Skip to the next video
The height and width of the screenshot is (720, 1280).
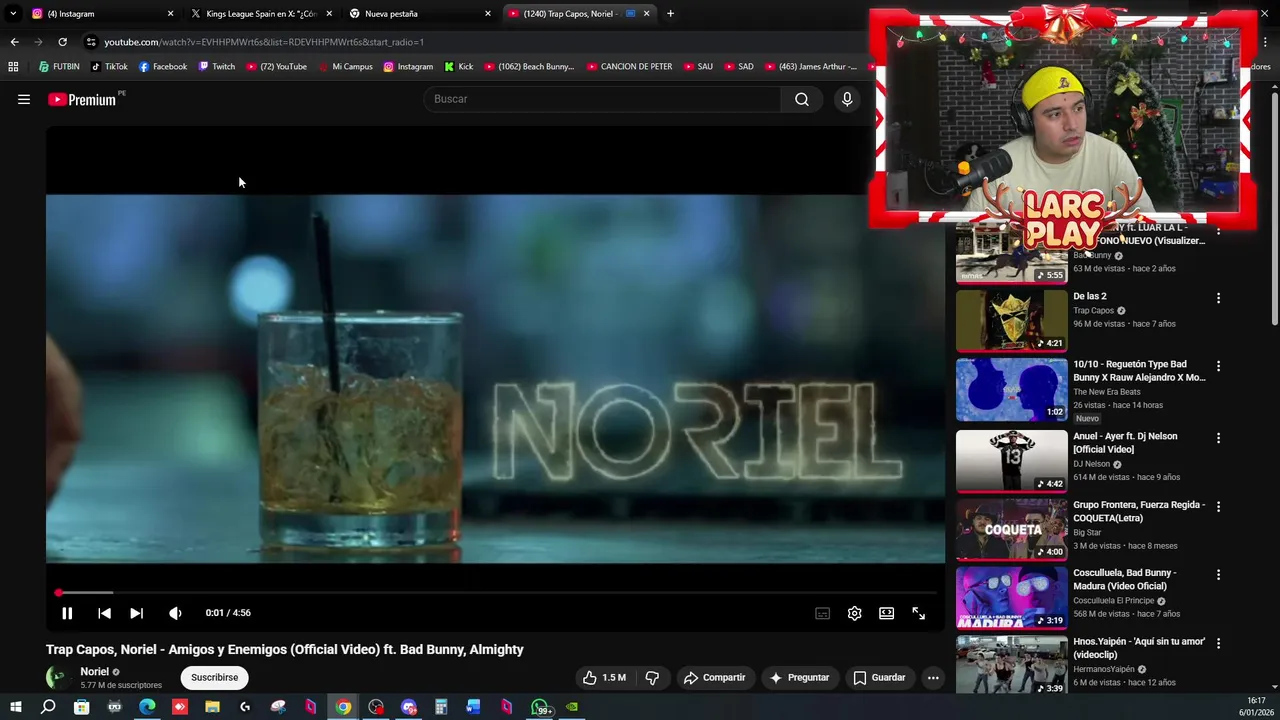pos(136,613)
